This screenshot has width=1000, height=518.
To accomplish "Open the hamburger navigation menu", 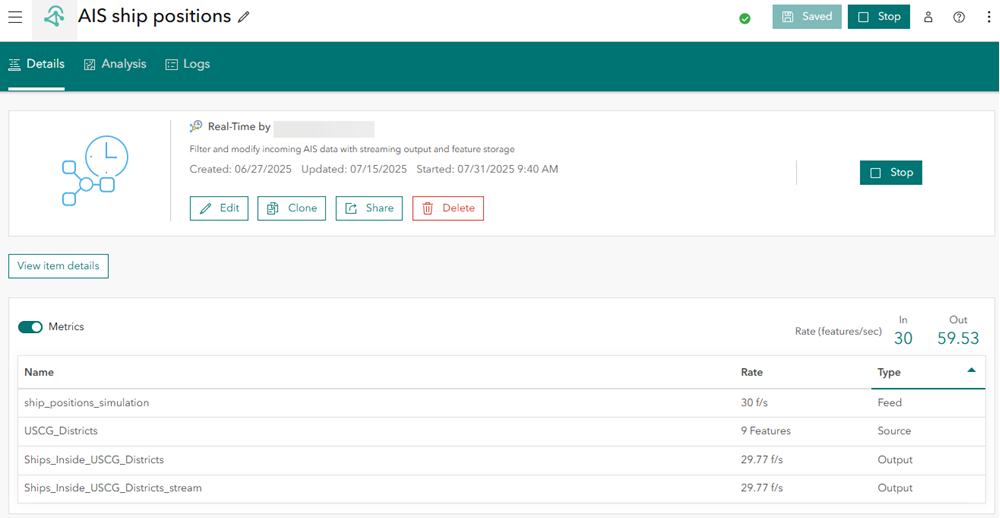I will tap(15, 17).
